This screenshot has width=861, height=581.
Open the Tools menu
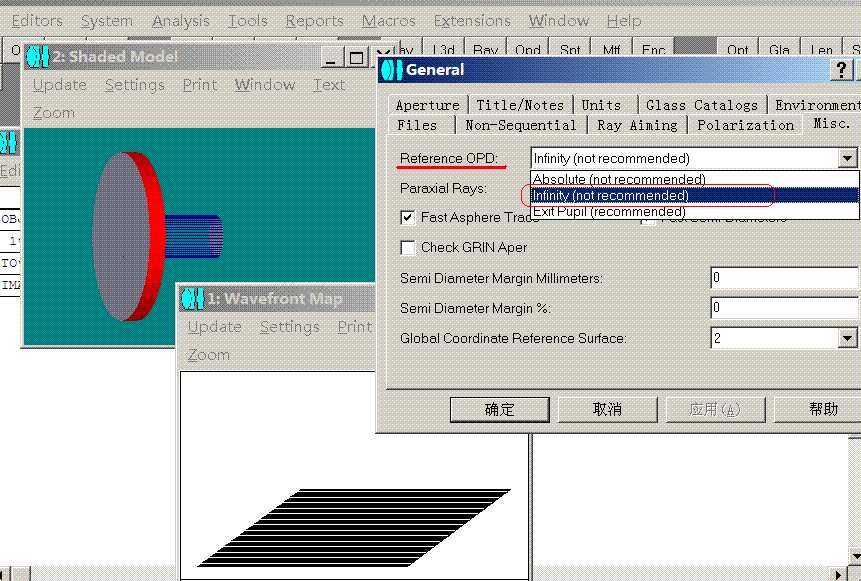click(x=248, y=21)
